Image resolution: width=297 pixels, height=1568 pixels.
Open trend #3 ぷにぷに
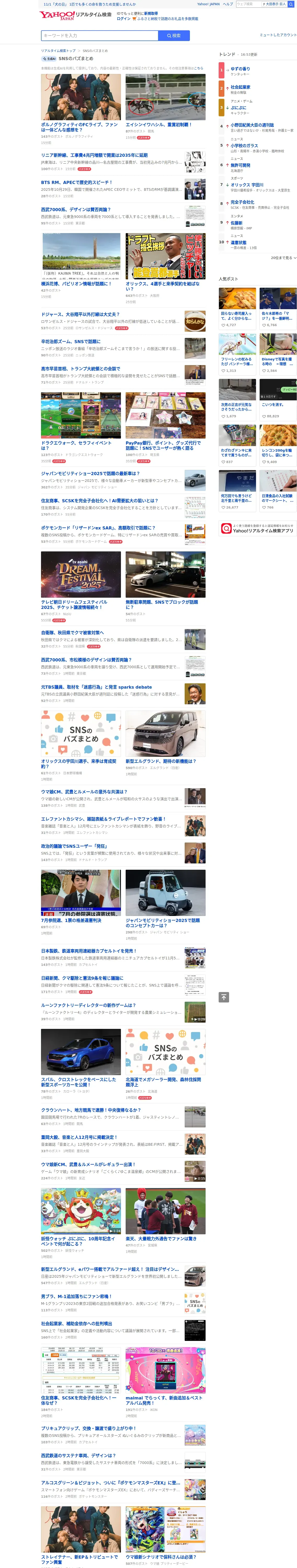pyautogui.click(x=238, y=108)
